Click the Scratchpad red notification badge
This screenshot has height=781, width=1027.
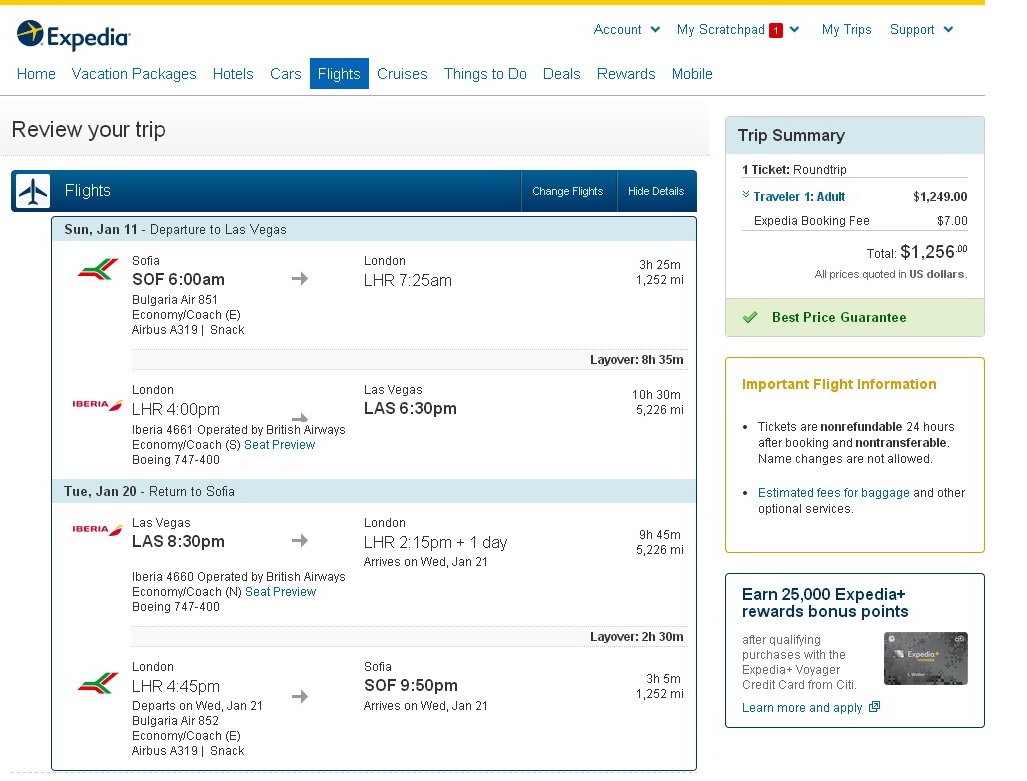click(775, 30)
